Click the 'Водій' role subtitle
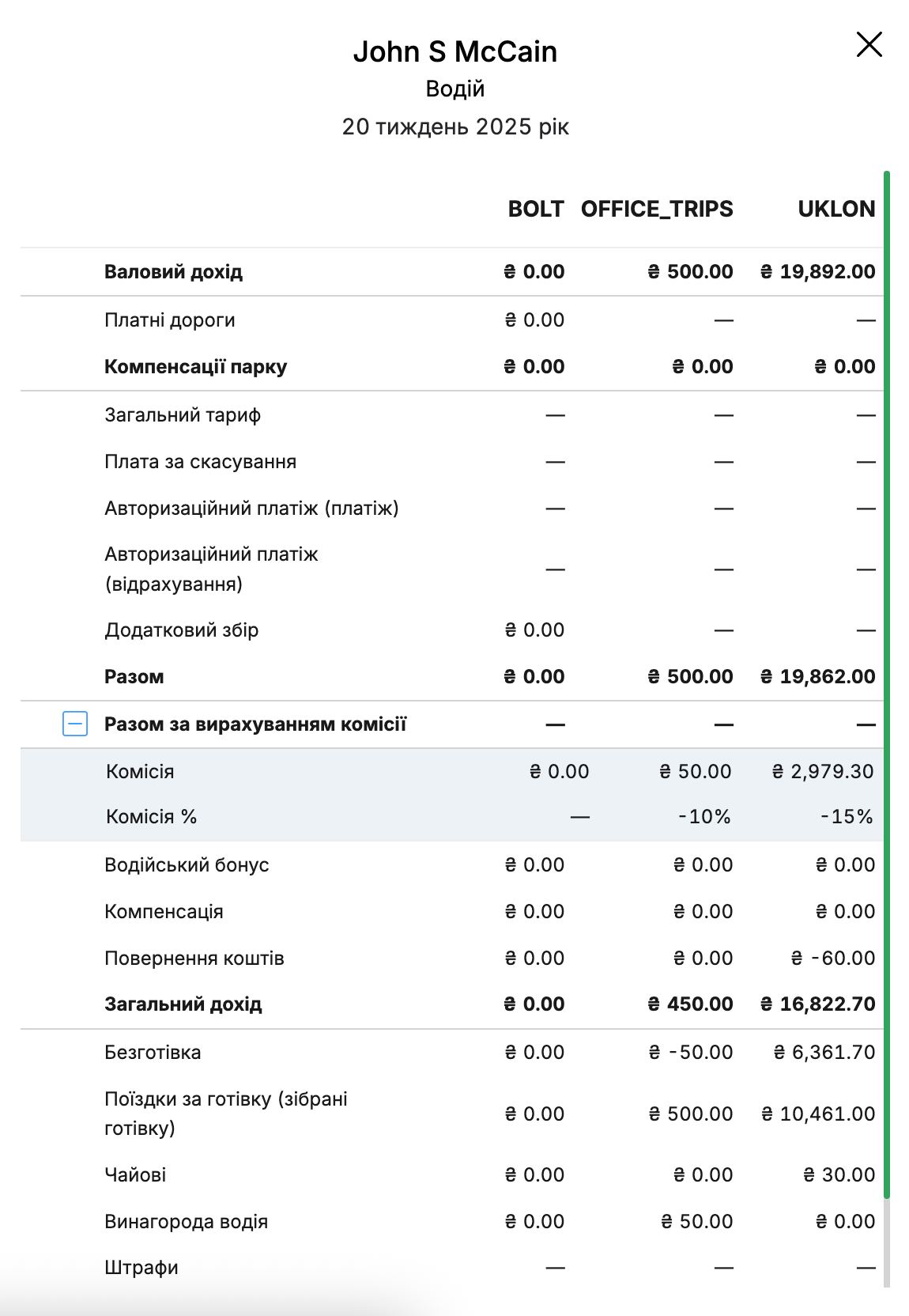The height and width of the screenshot is (1316, 909). click(x=455, y=89)
